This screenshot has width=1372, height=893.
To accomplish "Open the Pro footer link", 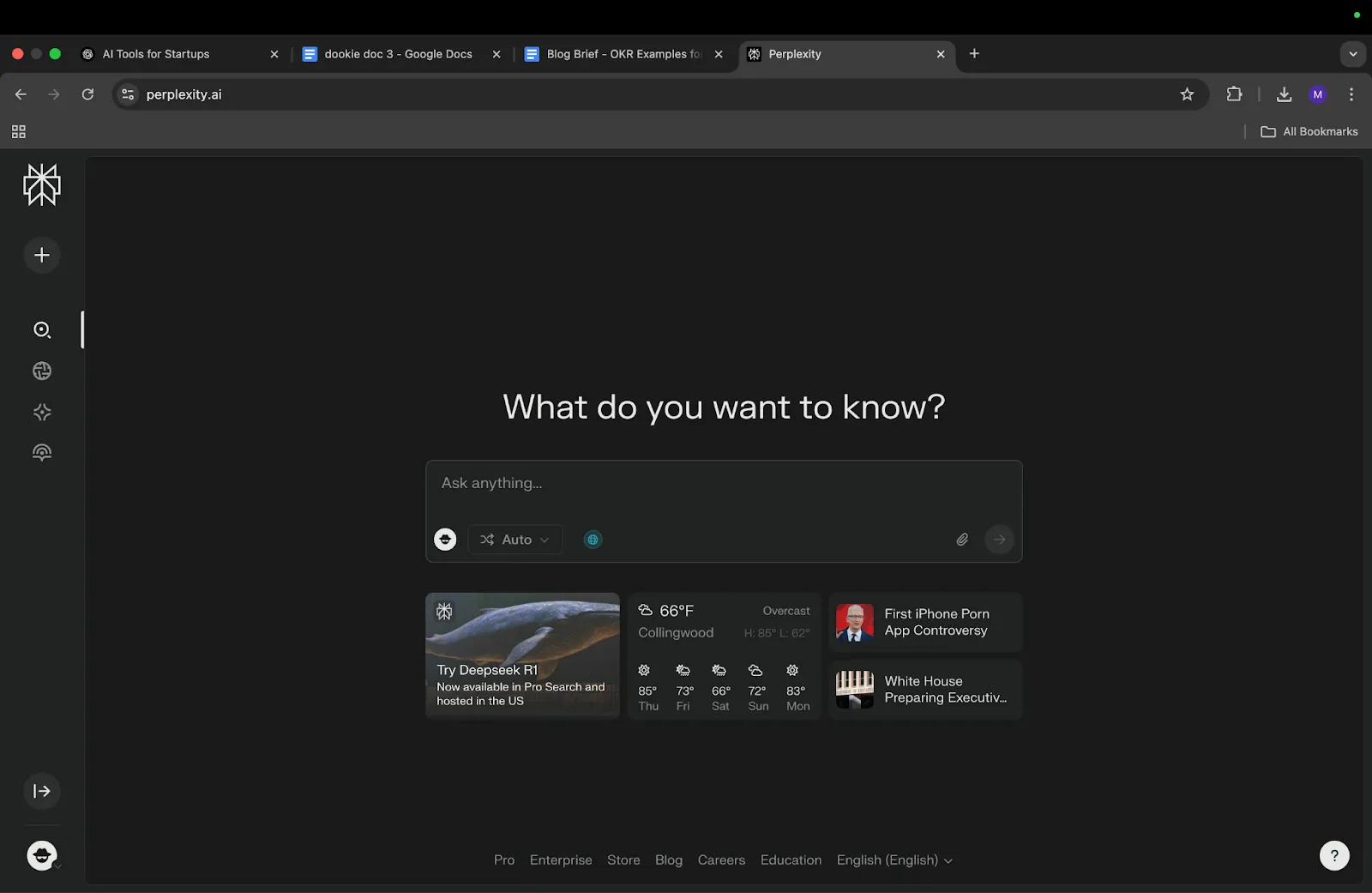I will [x=504, y=860].
